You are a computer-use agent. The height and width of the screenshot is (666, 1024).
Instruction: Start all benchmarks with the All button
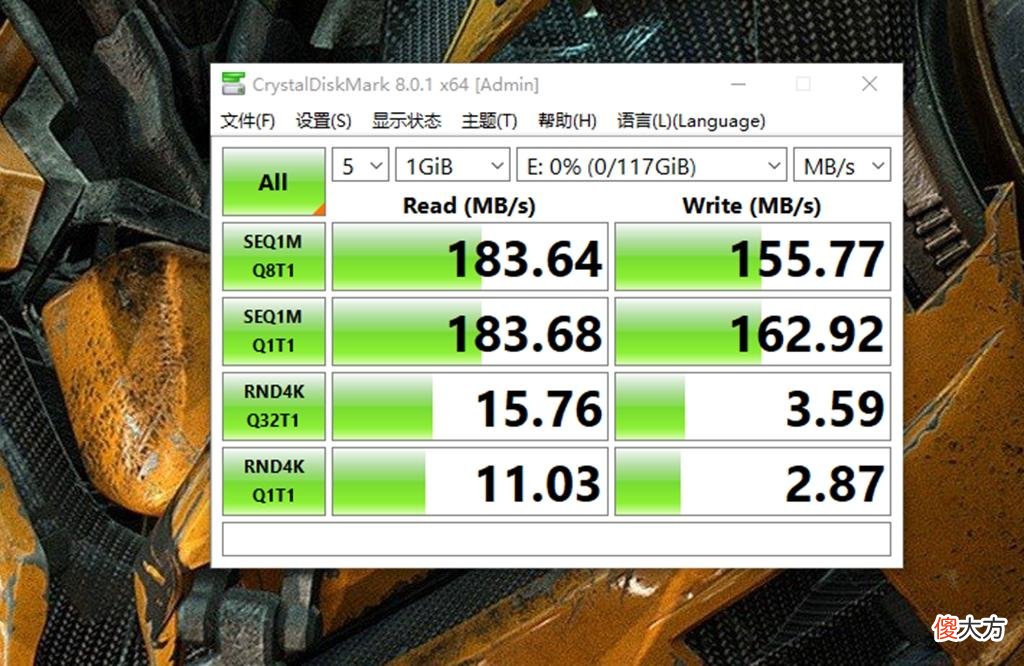click(x=274, y=182)
